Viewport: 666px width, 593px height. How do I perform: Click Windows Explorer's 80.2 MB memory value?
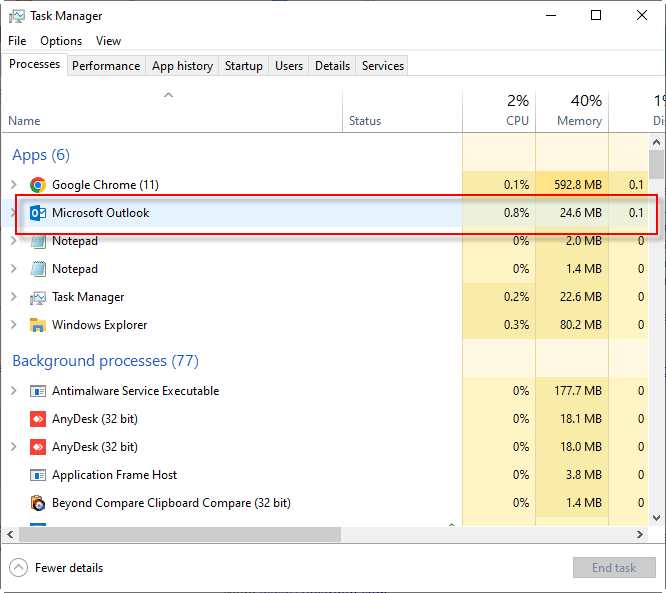[581, 325]
